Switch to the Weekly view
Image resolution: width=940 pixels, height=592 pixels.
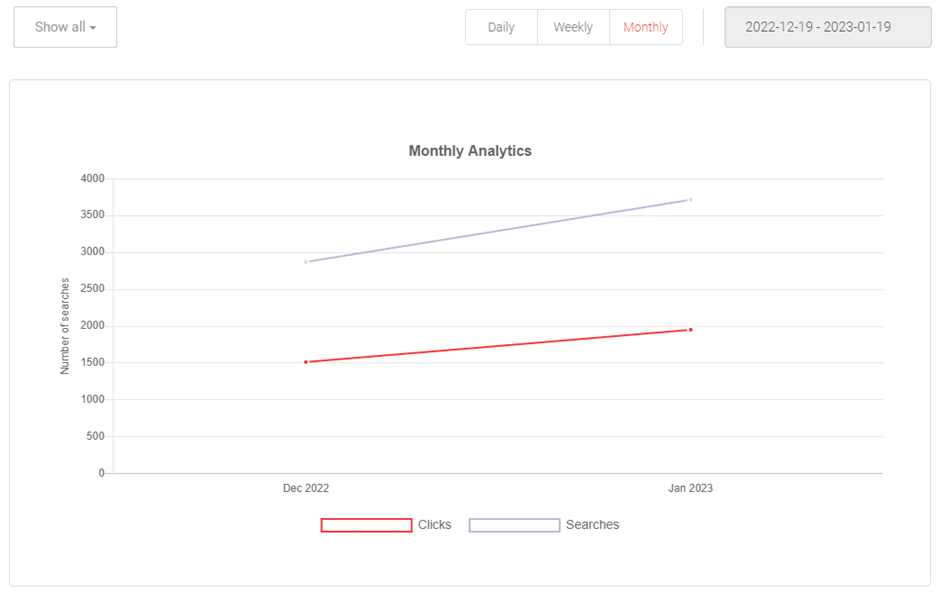573,27
